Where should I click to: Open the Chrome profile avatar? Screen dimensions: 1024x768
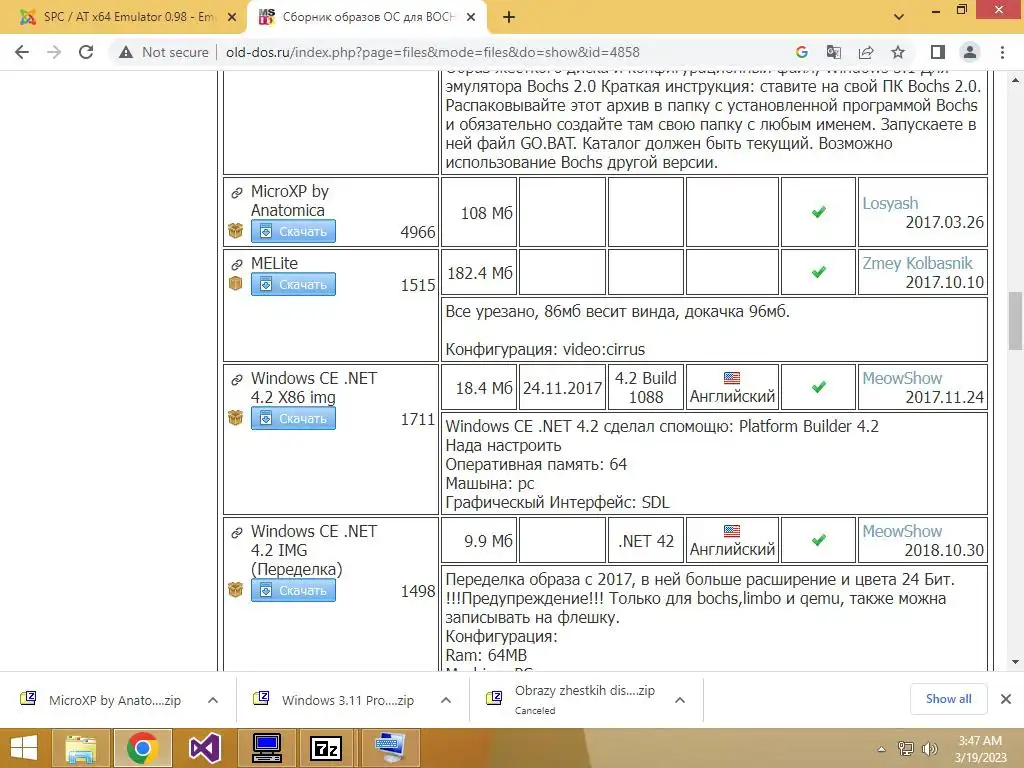coord(970,52)
